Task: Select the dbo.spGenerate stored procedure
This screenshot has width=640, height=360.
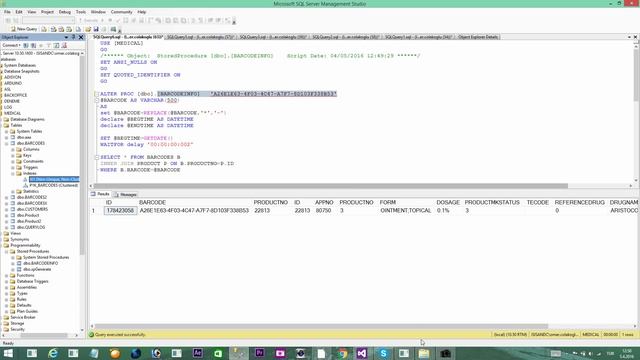Action: coord(37,269)
